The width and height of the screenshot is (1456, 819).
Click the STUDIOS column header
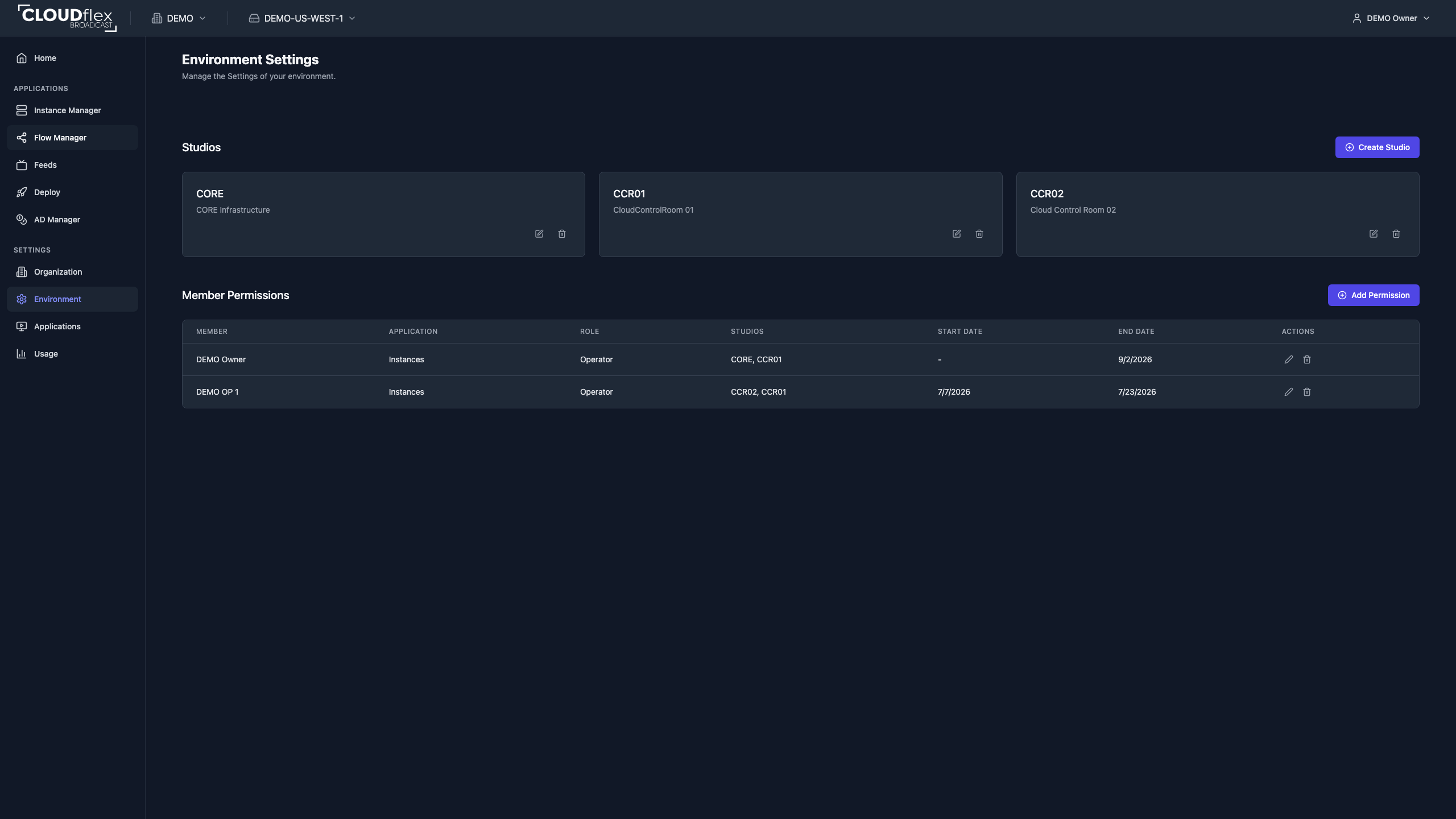point(747,332)
